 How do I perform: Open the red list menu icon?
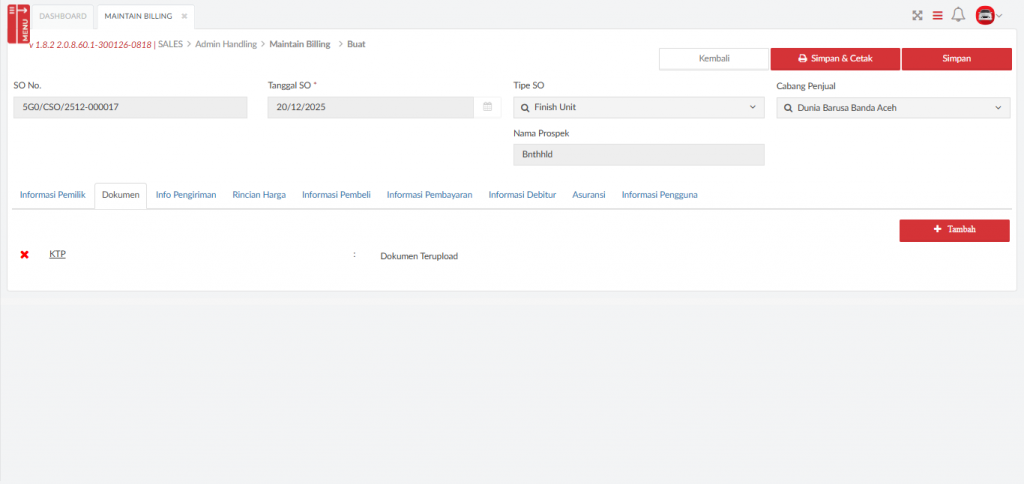tap(937, 15)
